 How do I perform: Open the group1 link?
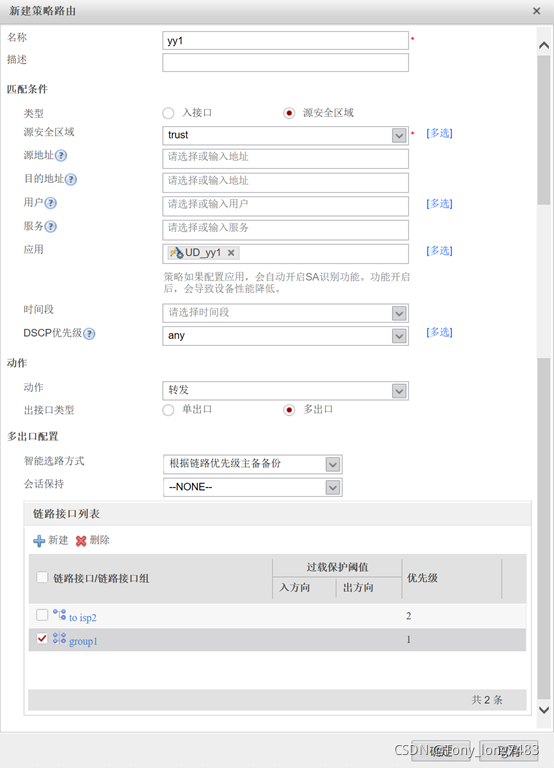(83, 641)
